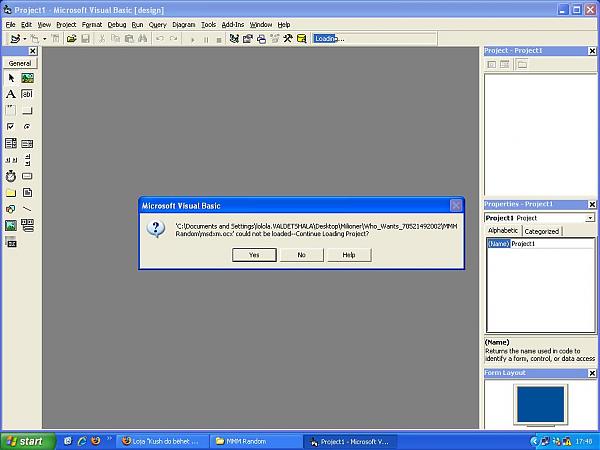Select the Shape control tool
Screen dimensions: 600x450
(11, 209)
